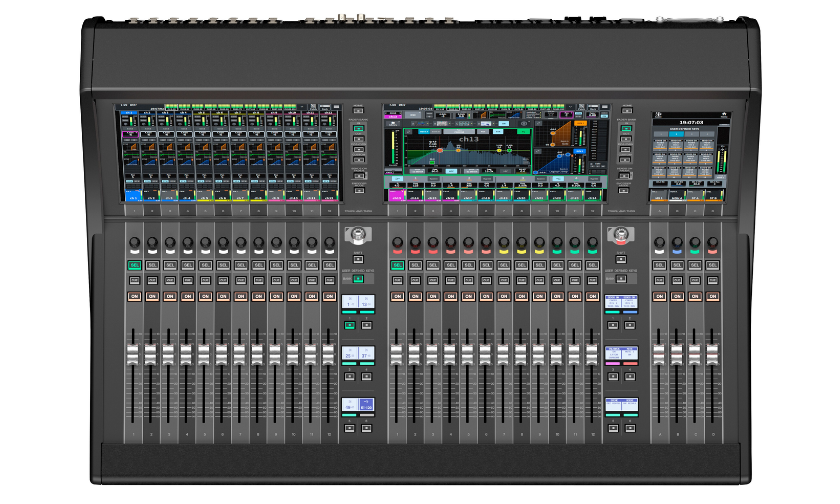Click green-ringed encoder on center section channel 12
This screenshot has width=840, height=504.
pyautogui.click(x=592, y=244)
